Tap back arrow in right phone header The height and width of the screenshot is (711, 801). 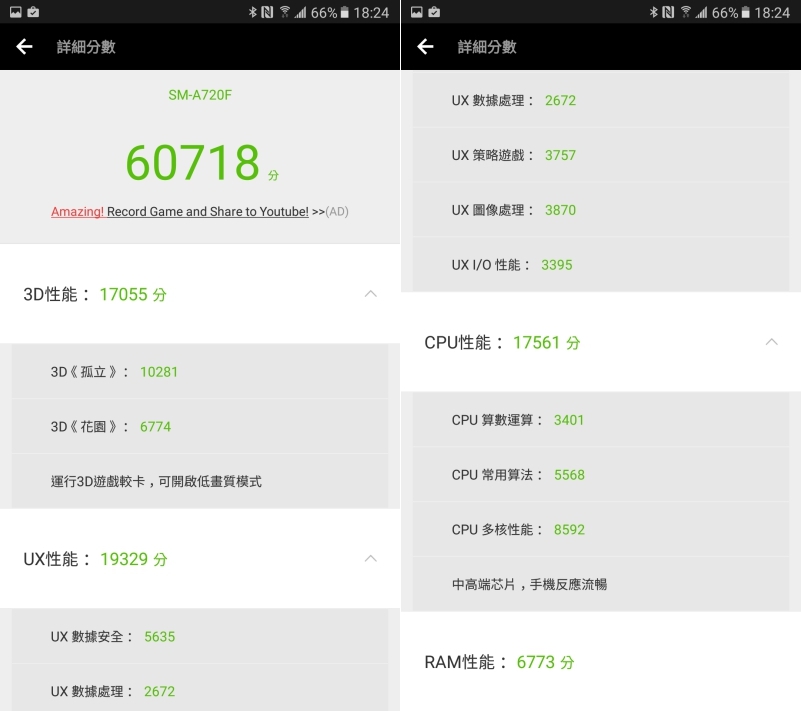tap(425, 47)
